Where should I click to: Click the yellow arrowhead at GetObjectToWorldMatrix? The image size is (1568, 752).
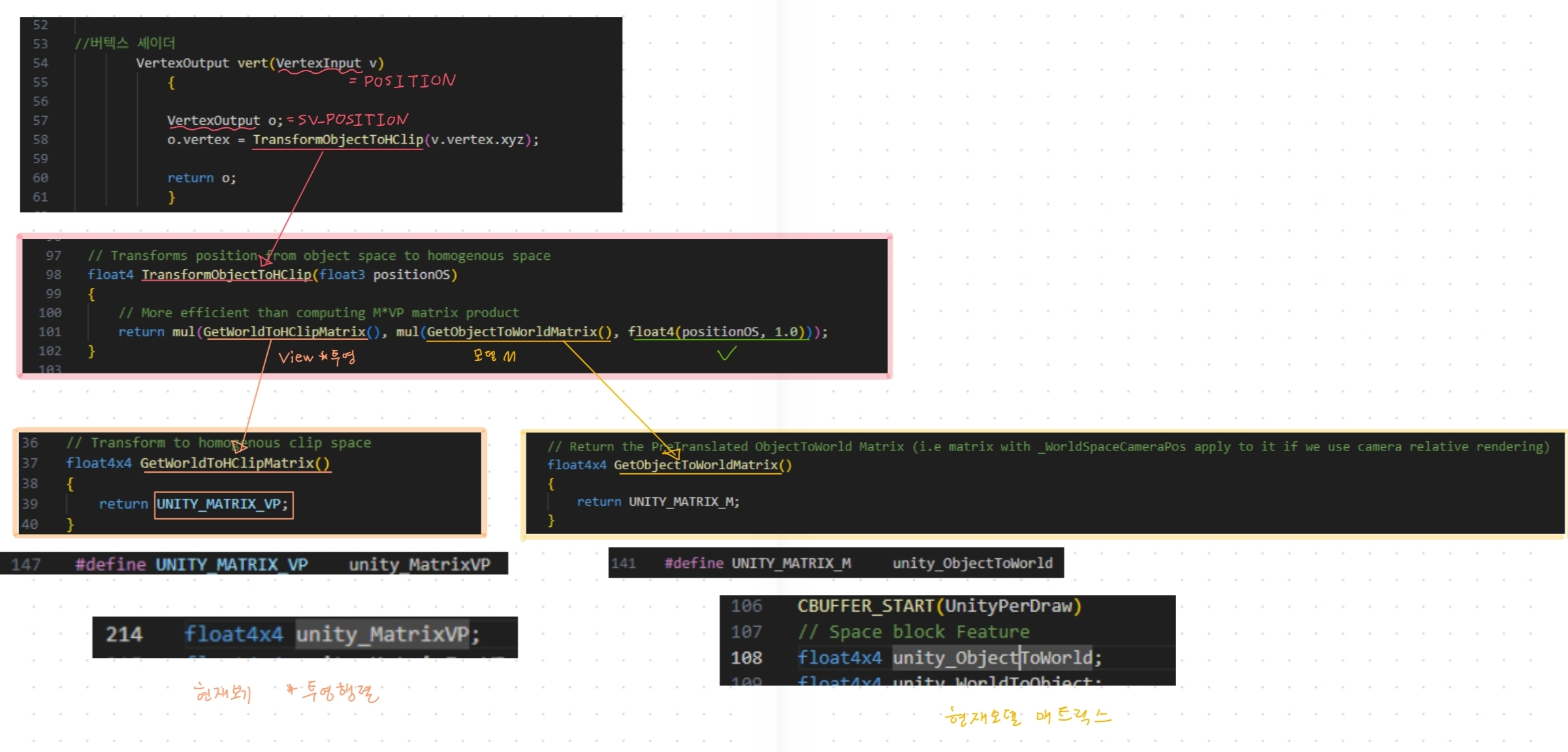pyautogui.click(x=672, y=452)
